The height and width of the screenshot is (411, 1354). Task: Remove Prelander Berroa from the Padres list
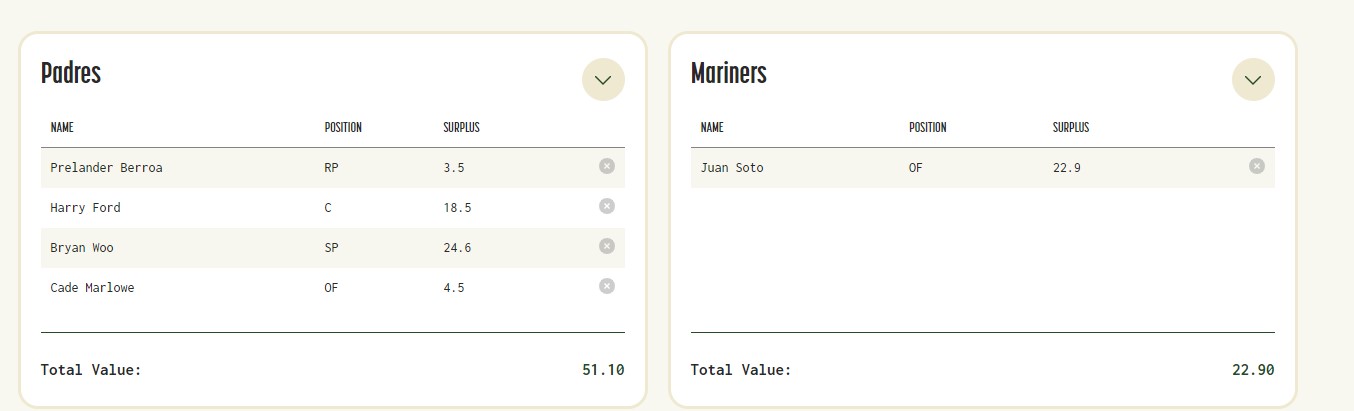click(x=606, y=166)
